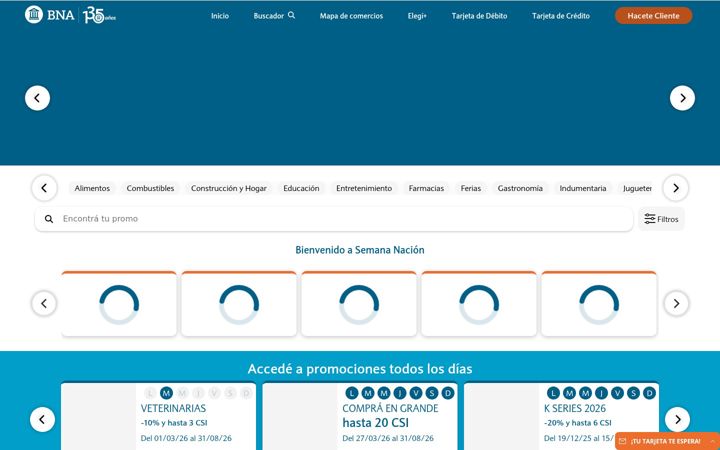Open the Inicio menu item
The width and height of the screenshot is (720, 450).
220,16
